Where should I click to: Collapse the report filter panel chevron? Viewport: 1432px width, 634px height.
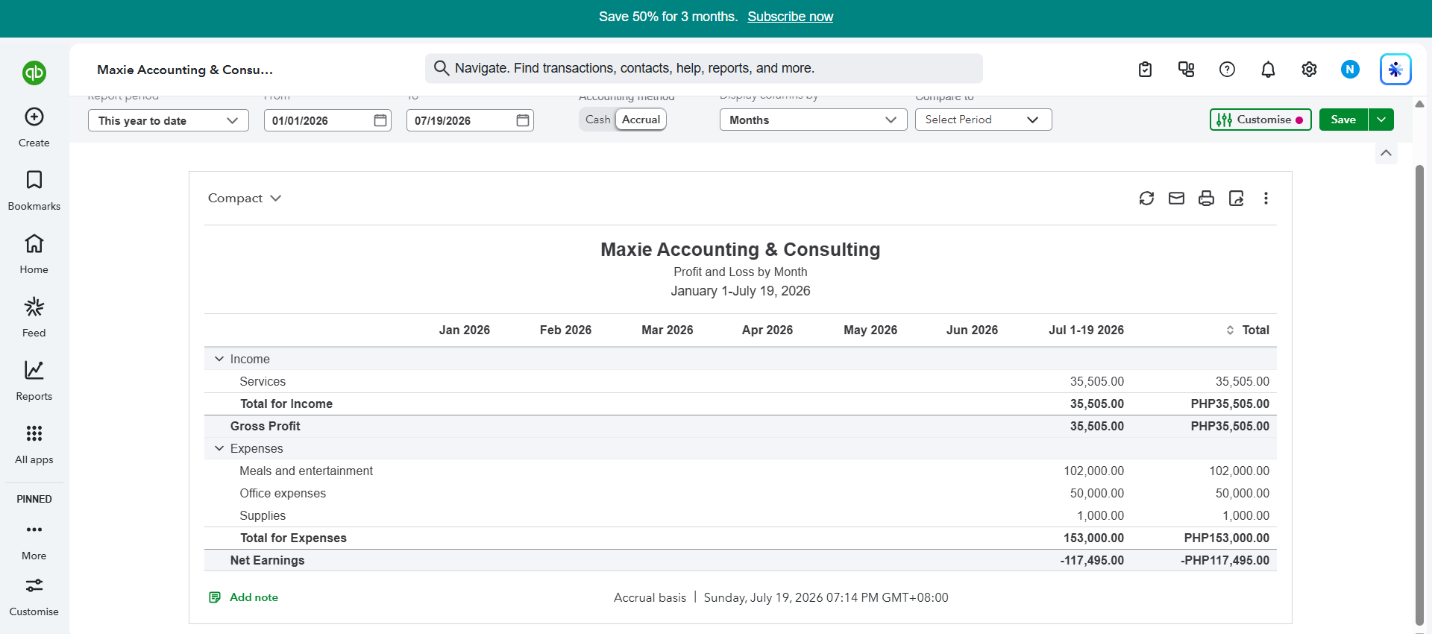point(1385,153)
